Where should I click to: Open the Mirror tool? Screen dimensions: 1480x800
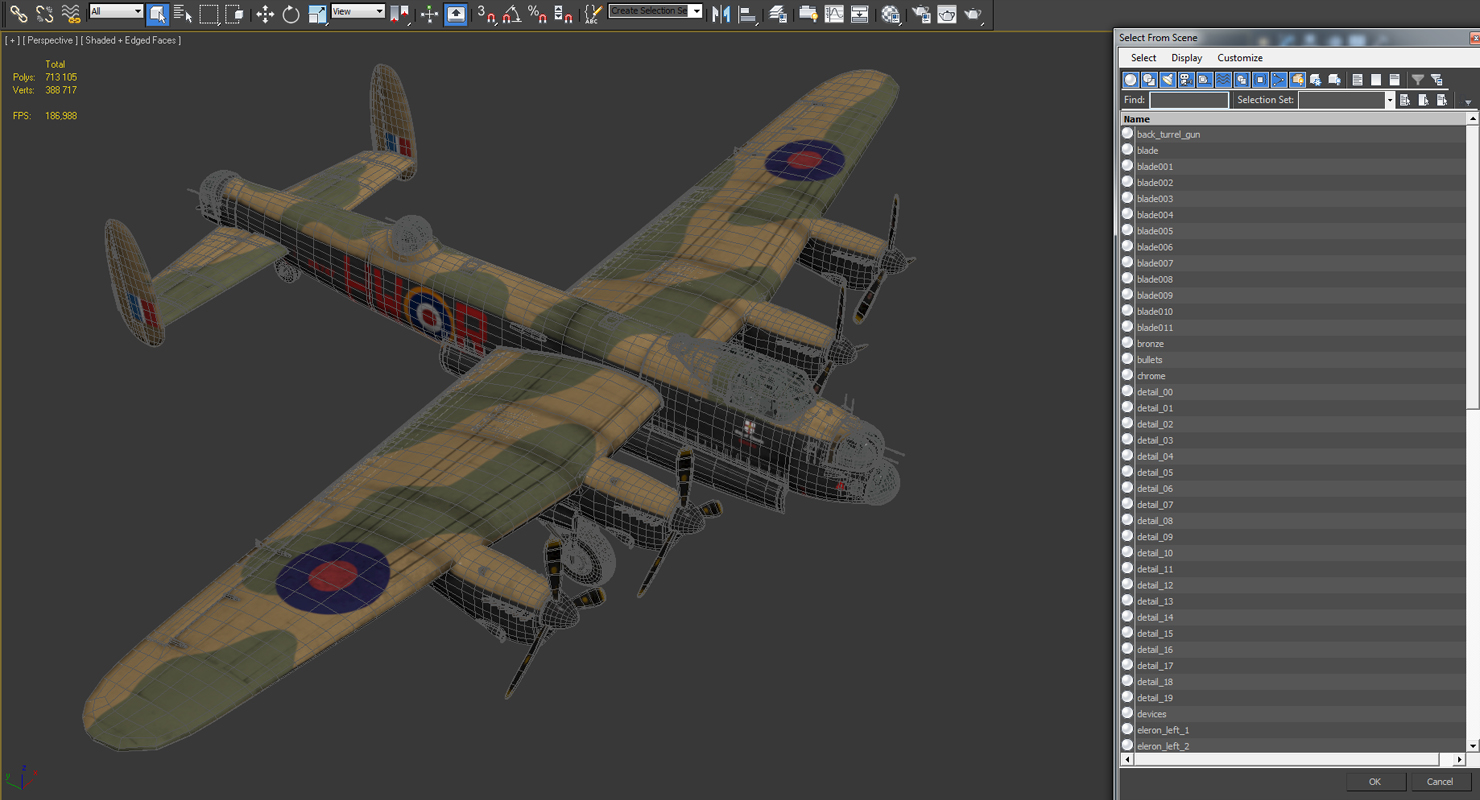(x=721, y=14)
